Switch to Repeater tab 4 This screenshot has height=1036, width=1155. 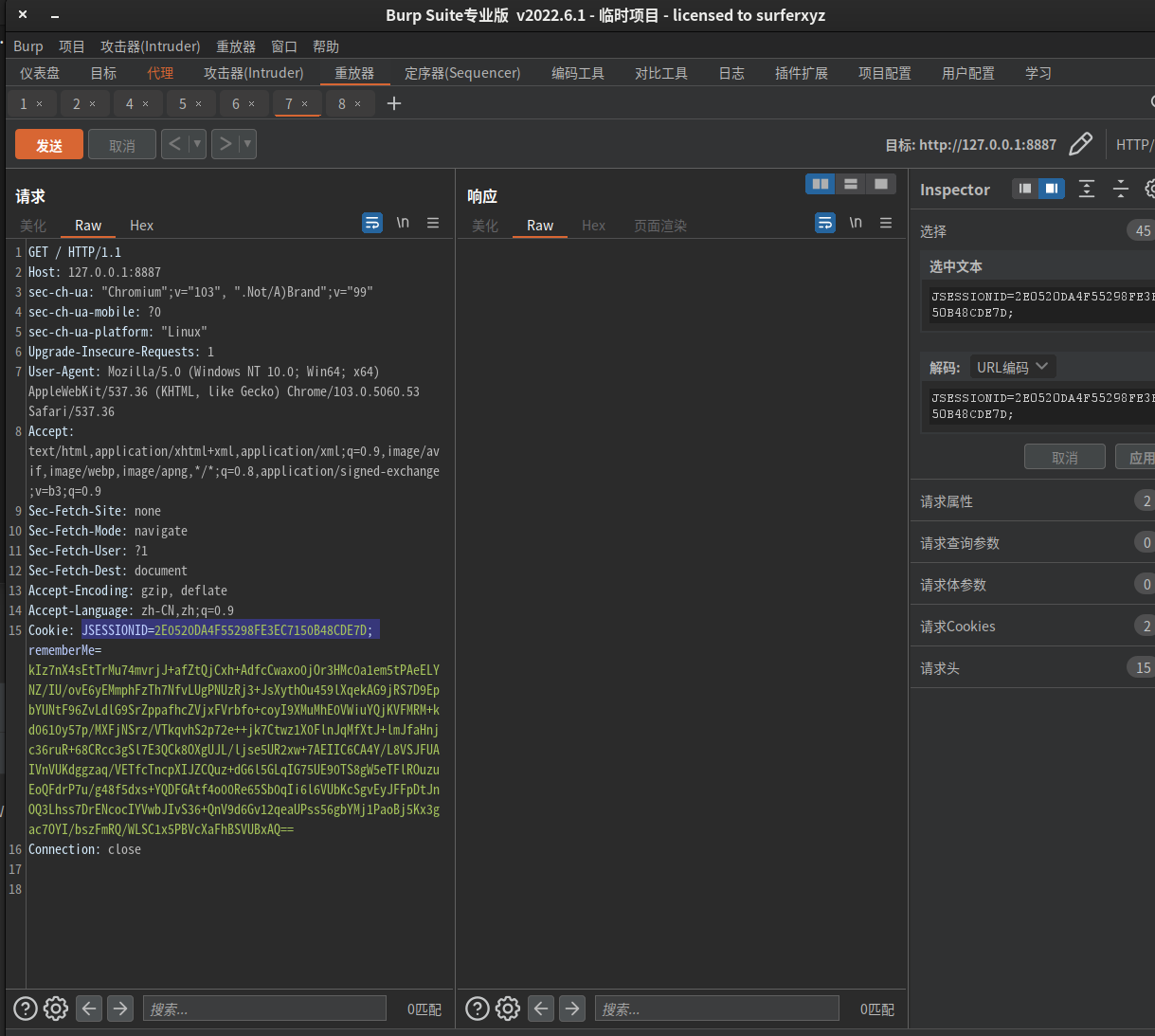[130, 103]
